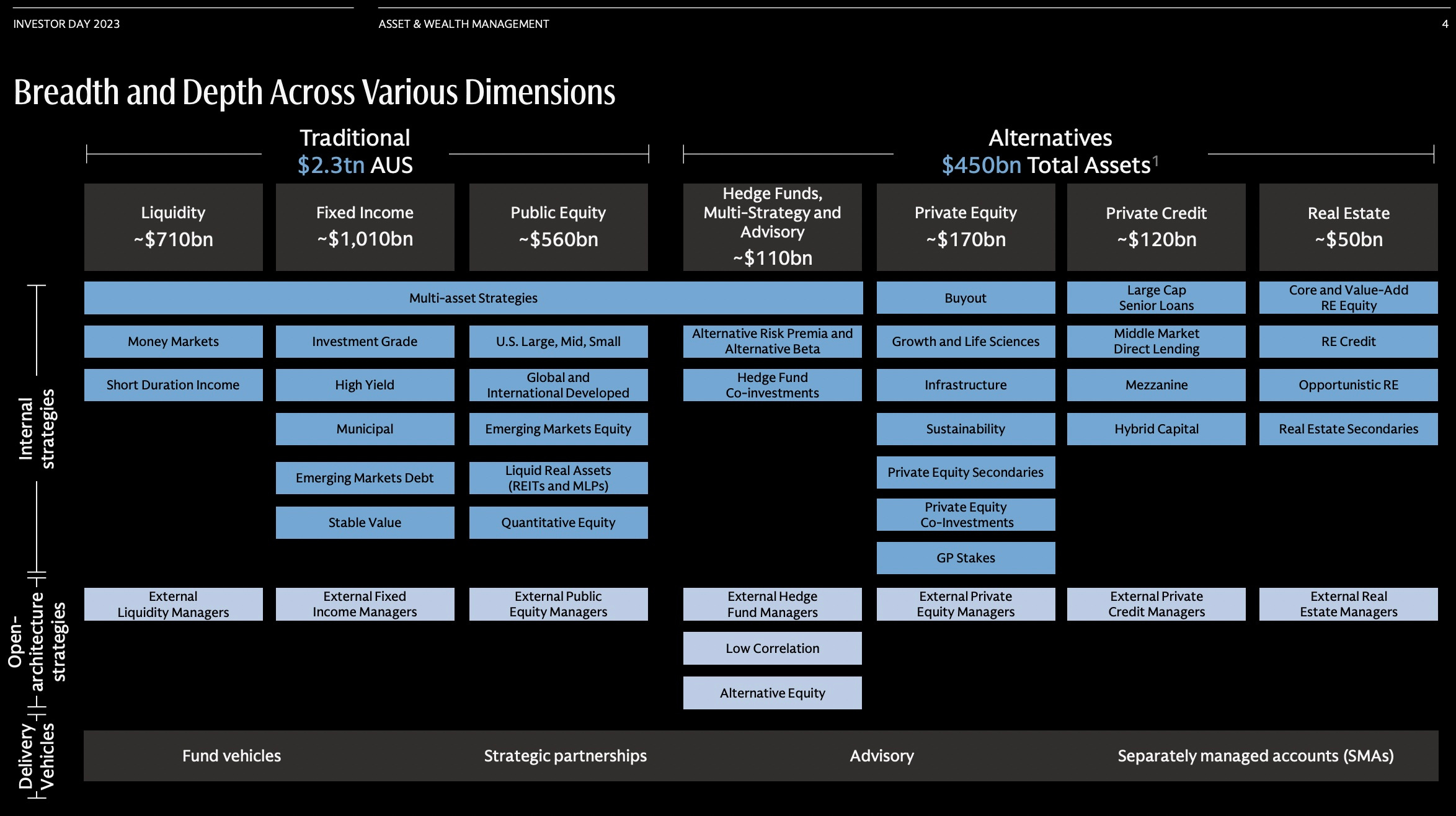Select the Hybrid Capital box

[x=1156, y=429]
